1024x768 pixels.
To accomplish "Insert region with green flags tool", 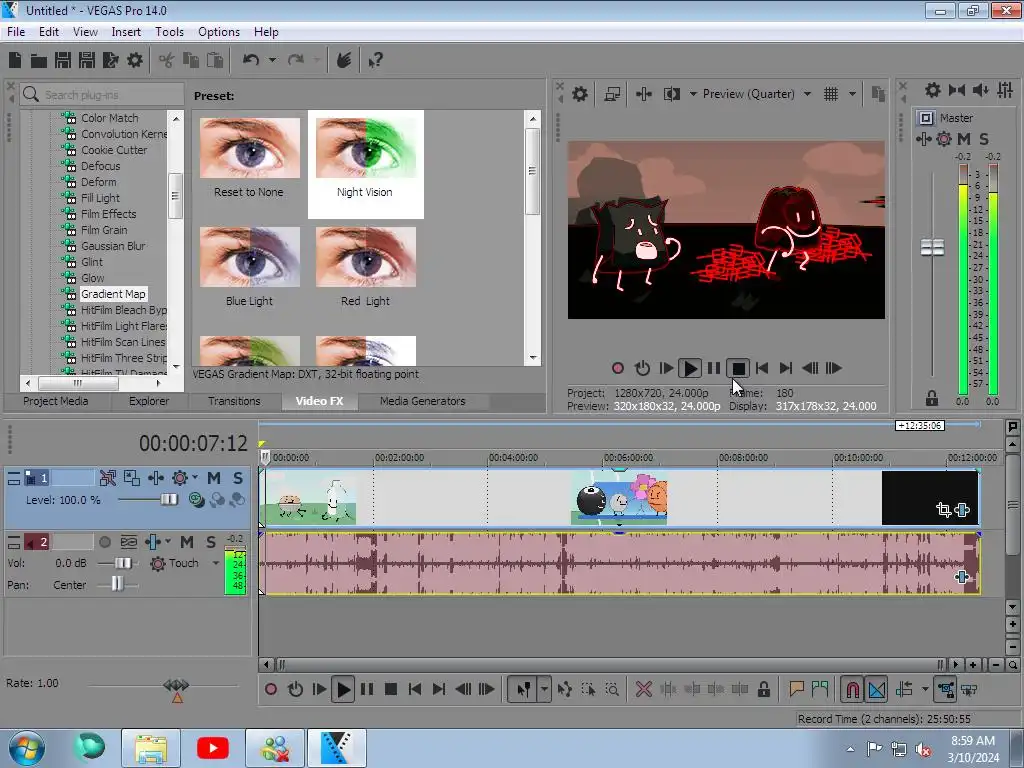I will [820, 689].
